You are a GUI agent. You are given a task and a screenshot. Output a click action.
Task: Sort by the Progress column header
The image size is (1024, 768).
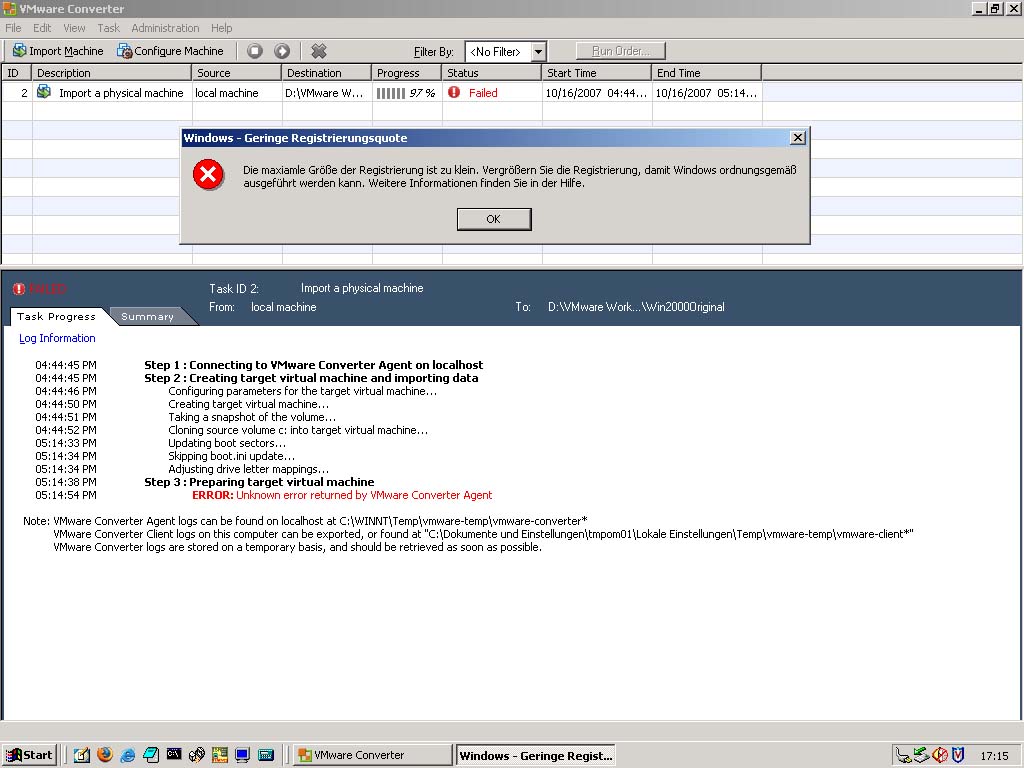[x=408, y=73]
